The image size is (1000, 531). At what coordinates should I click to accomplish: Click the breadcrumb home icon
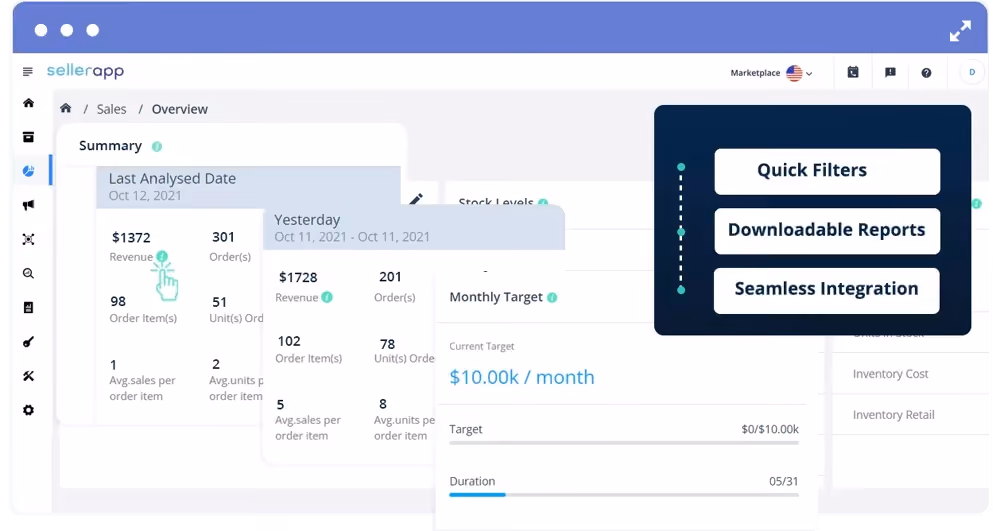(66, 108)
